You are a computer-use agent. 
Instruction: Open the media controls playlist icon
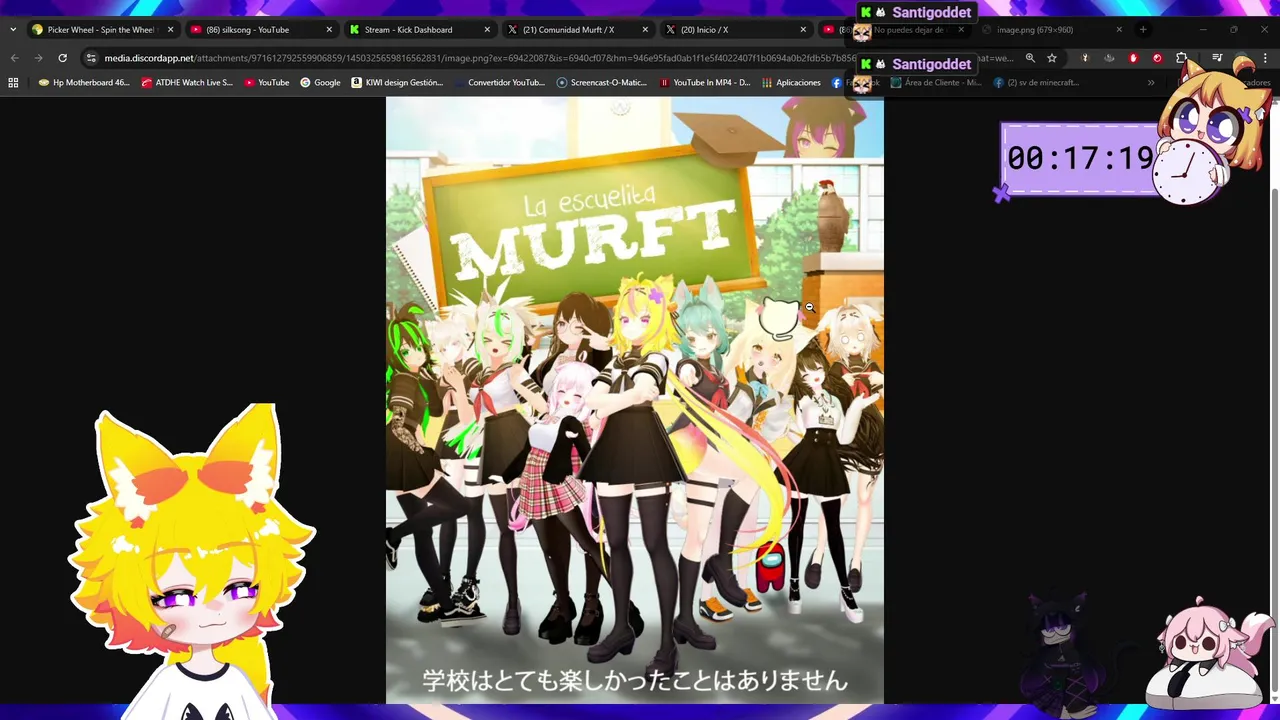tap(1217, 58)
